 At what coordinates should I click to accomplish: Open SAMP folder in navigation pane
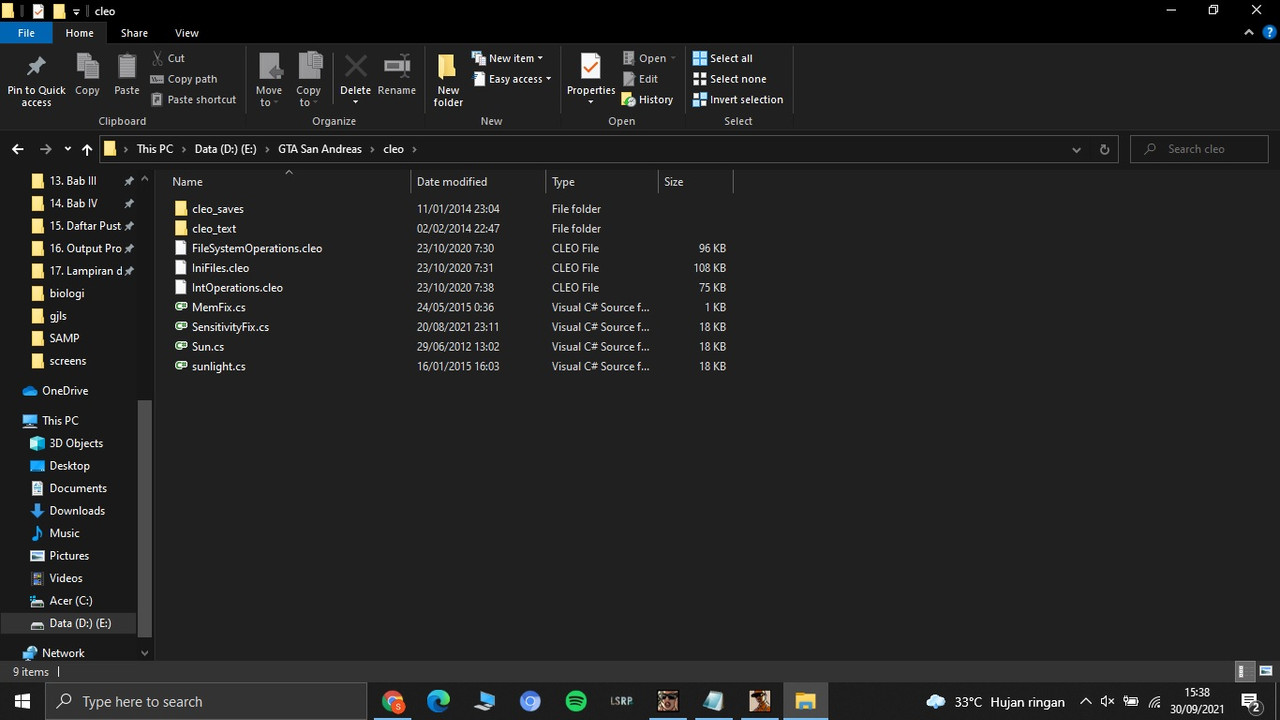pos(64,338)
